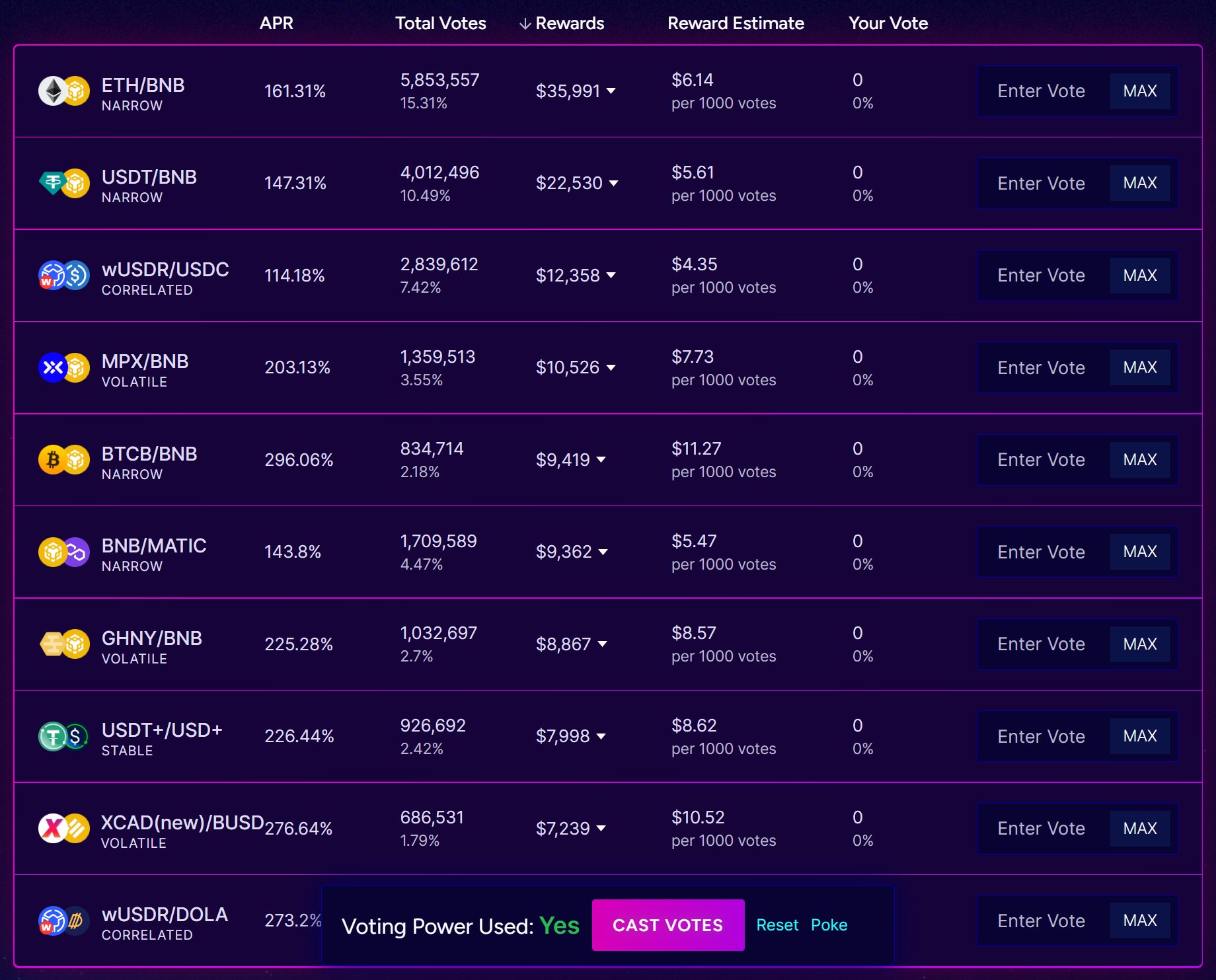Click the 226.44% APR value
Image resolution: width=1216 pixels, height=980 pixels.
click(x=299, y=736)
